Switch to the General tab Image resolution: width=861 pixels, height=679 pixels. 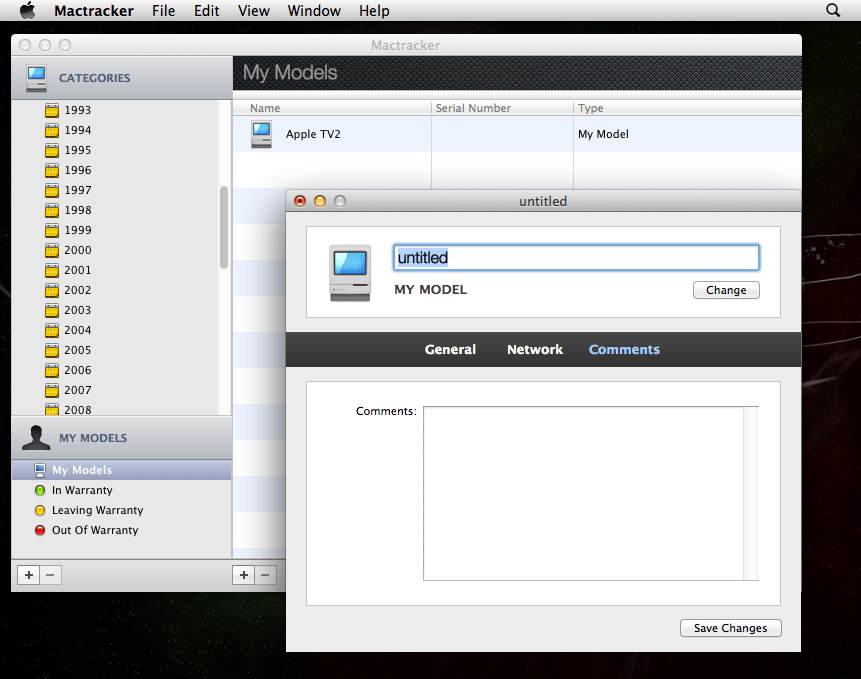tap(450, 350)
